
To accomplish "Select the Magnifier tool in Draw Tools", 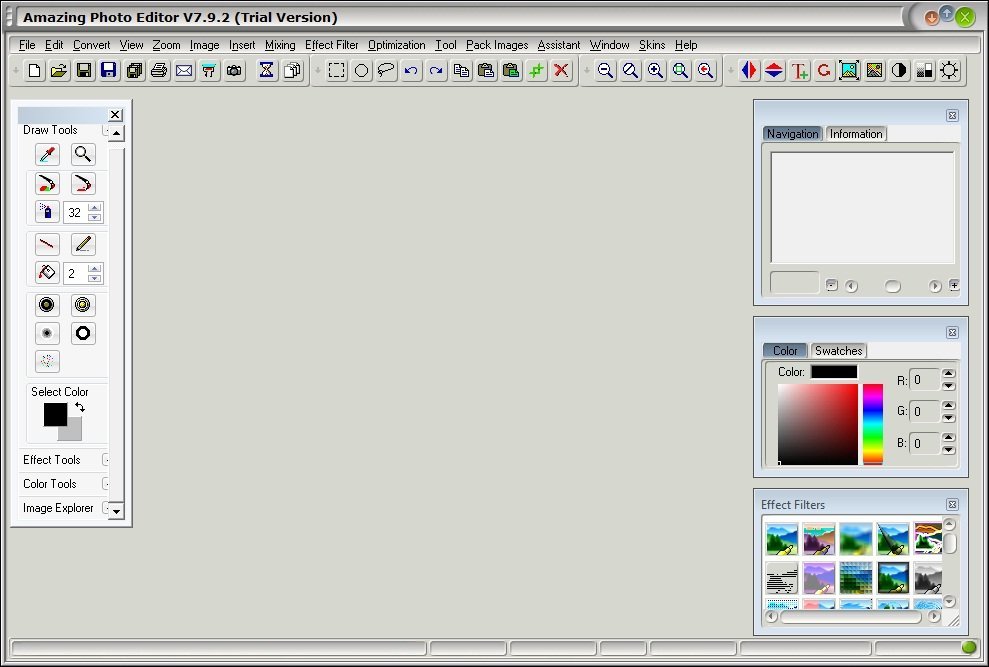I will pos(83,154).
